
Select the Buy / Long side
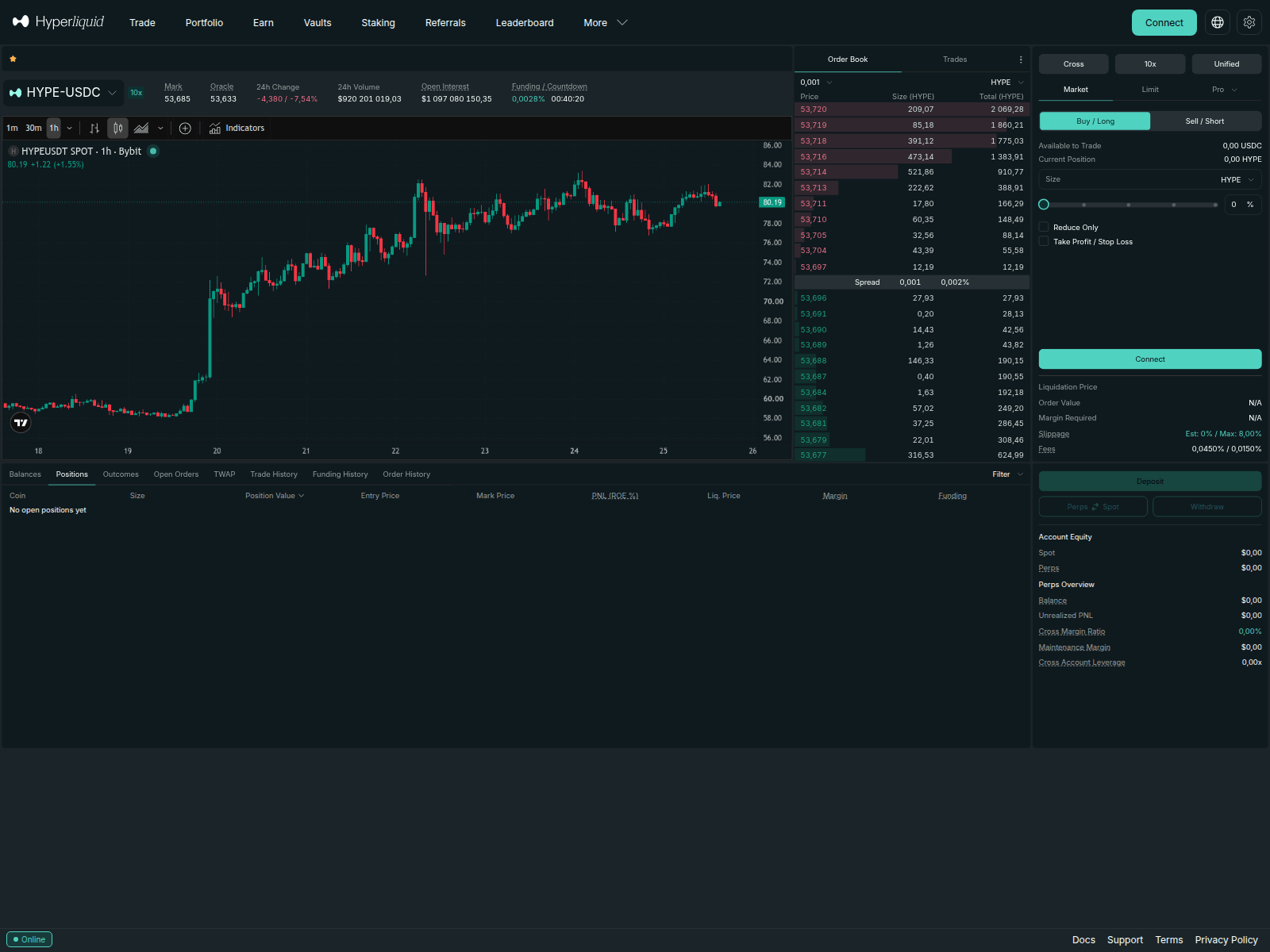pos(1095,121)
